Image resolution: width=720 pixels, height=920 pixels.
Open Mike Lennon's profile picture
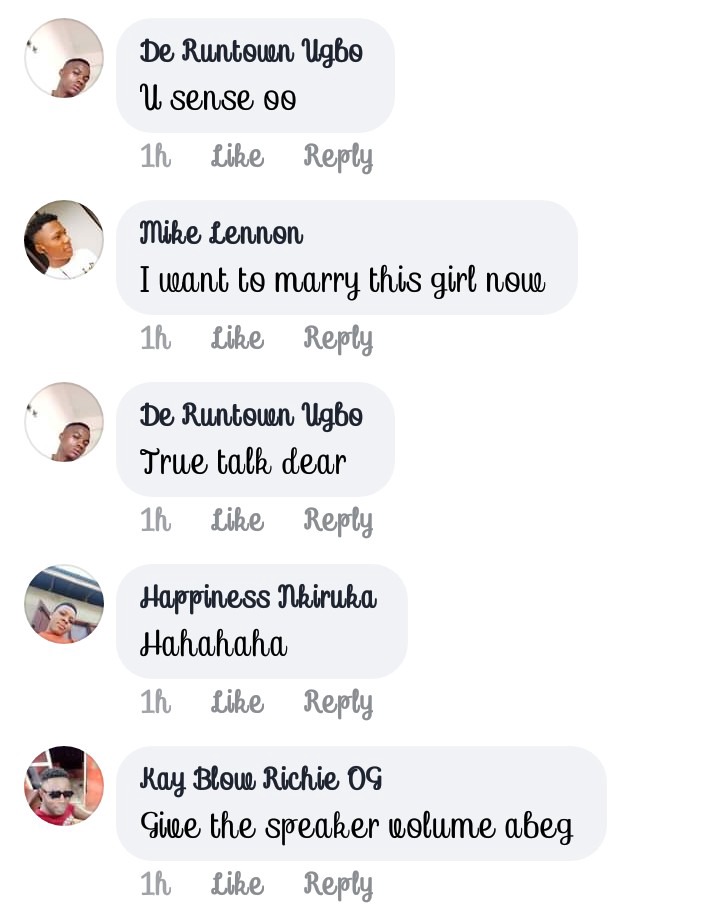click(64, 239)
